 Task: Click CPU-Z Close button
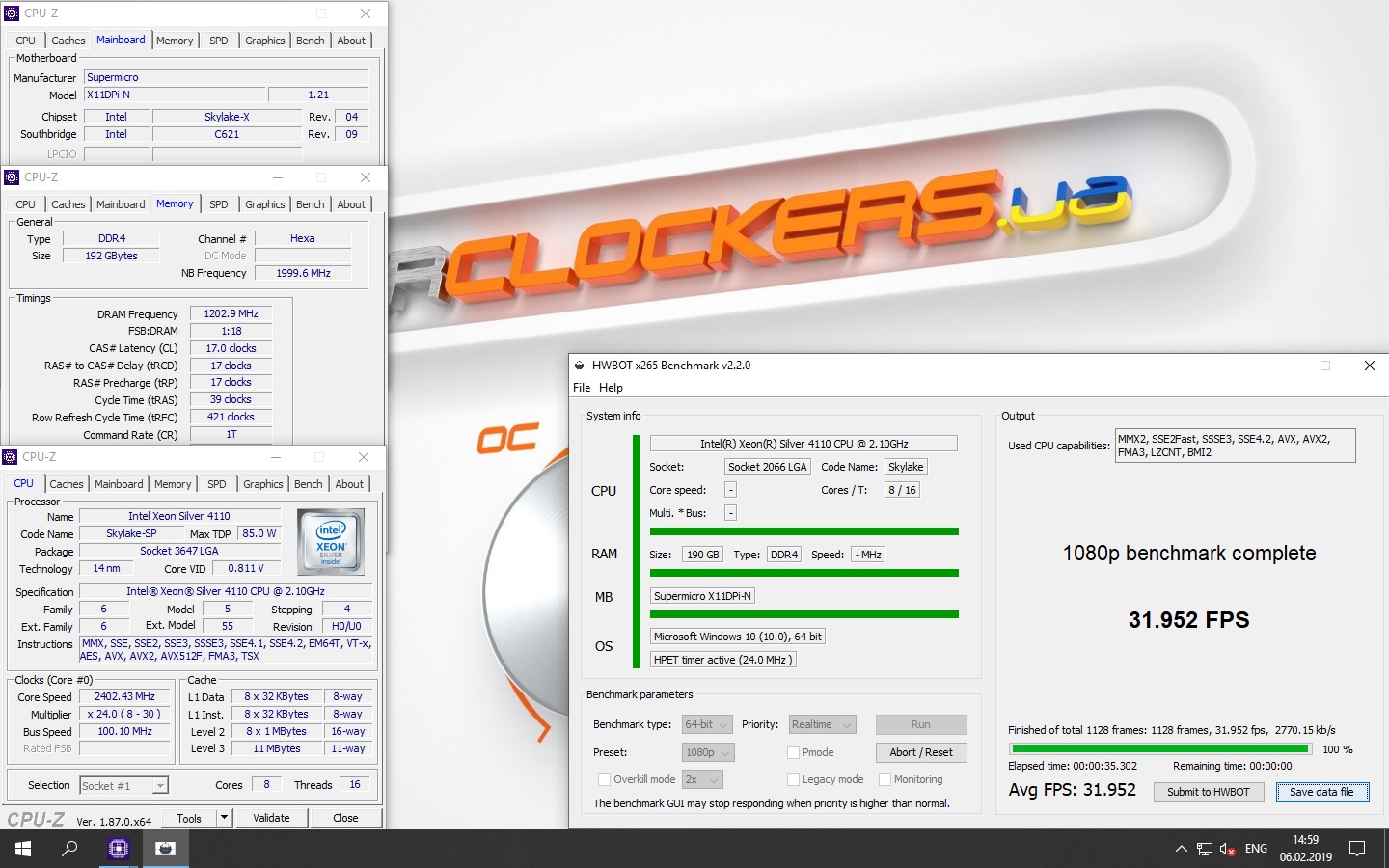345,818
